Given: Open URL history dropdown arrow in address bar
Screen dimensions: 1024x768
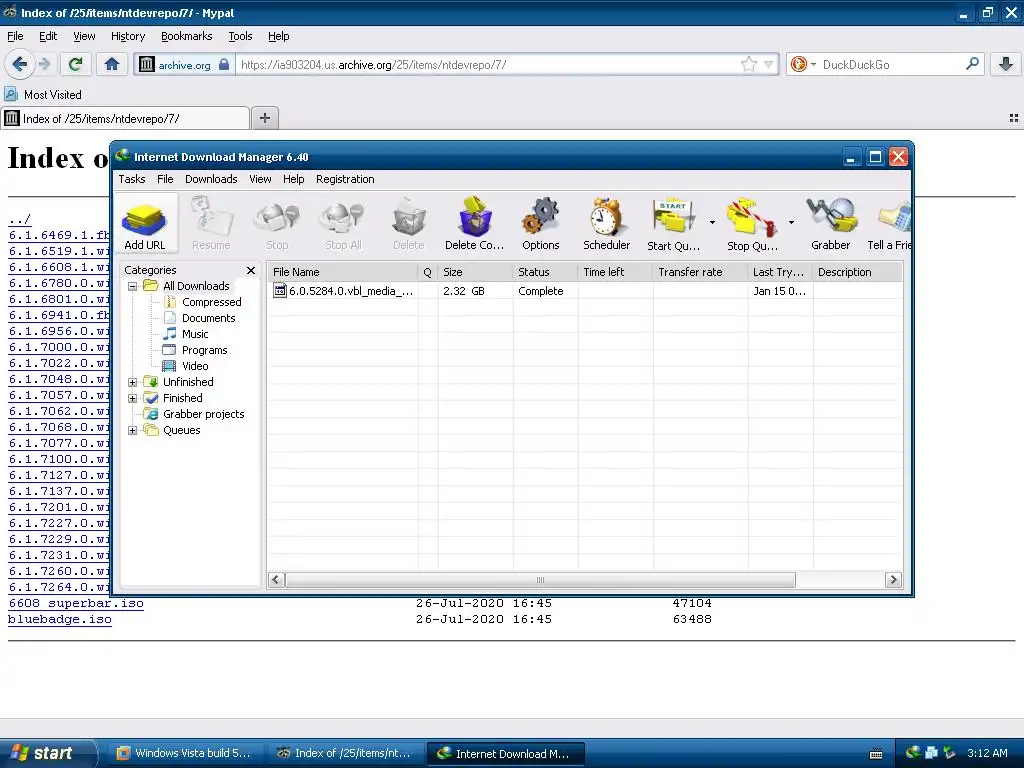Looking at the screenshot, I should pyautogui.click(x=769, y=64).
